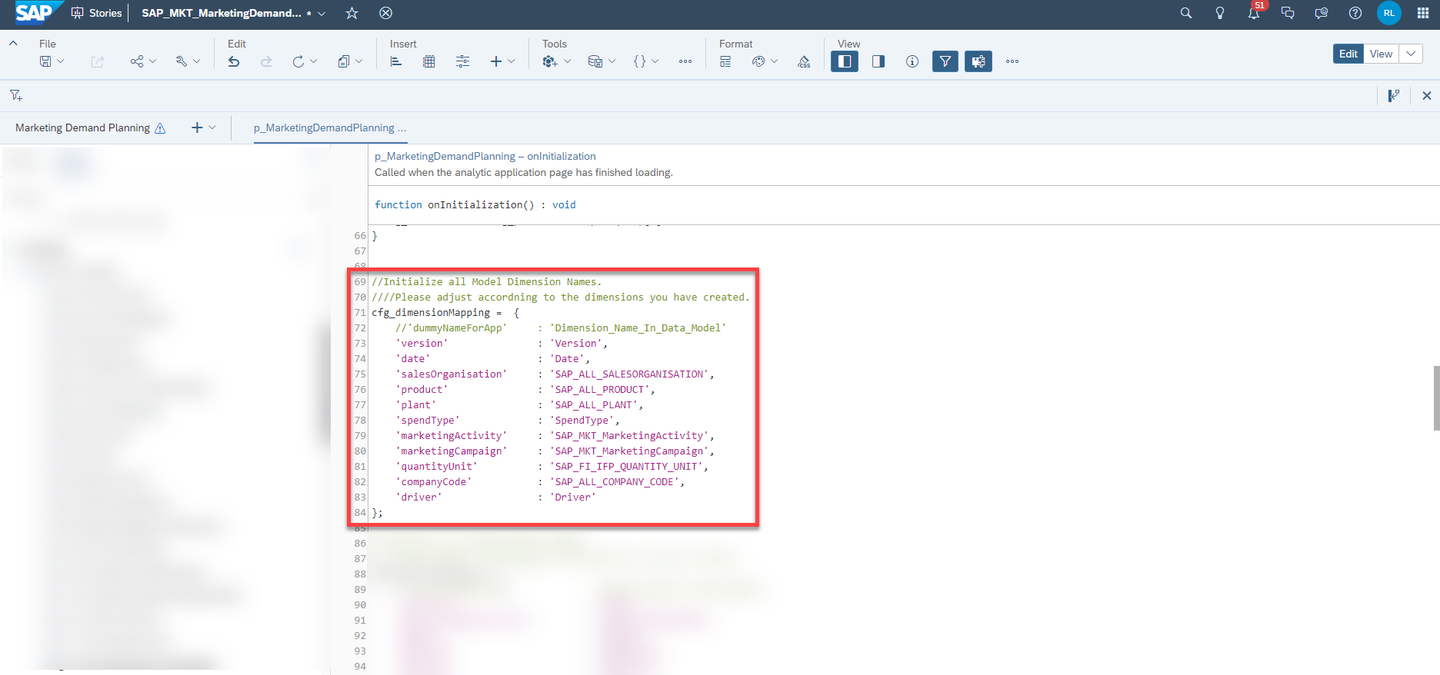Open search in the top bar
Screen dimensions: 1440x675
coord(1186,13)
